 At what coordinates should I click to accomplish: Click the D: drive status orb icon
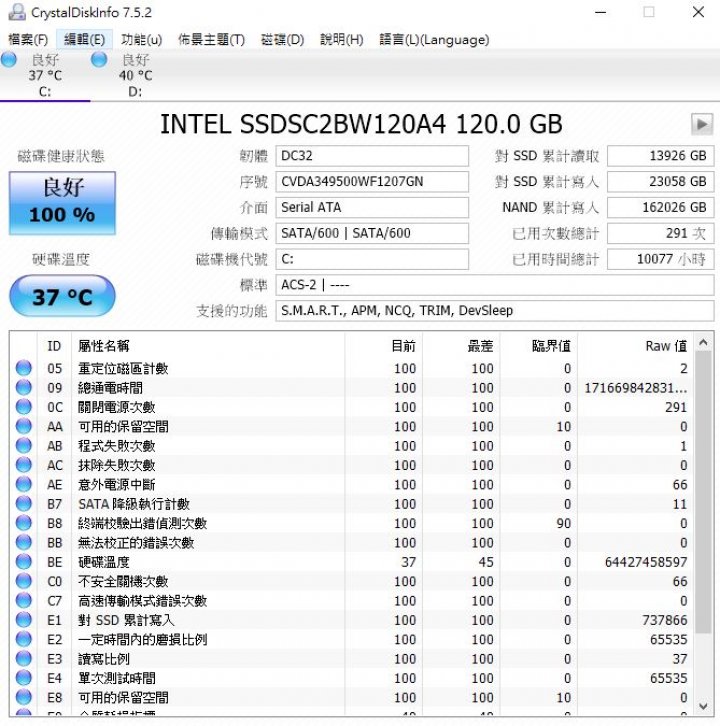click(x=99, y=60)
